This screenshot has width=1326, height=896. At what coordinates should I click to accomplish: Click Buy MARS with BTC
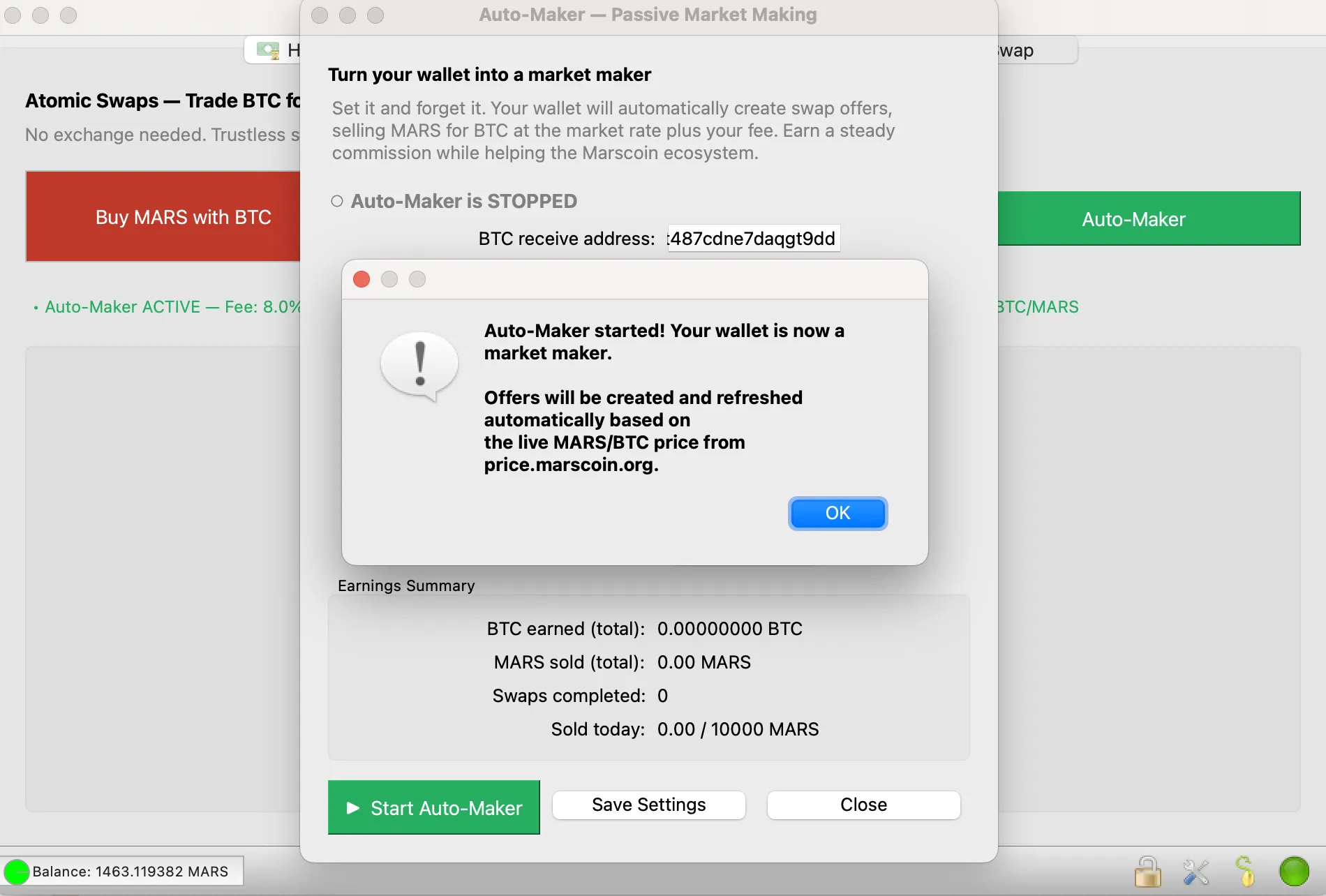[x=183, y=216]
